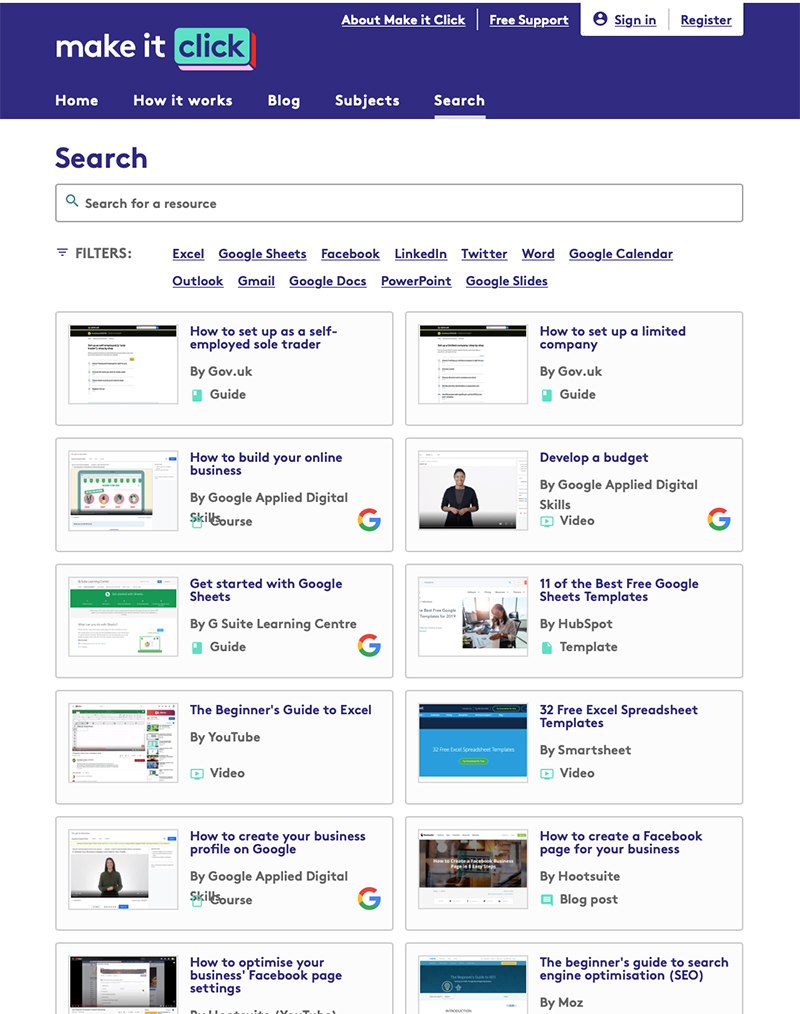800x1014 pixels.
Task: Click the Sign in link
Action: 635,20
